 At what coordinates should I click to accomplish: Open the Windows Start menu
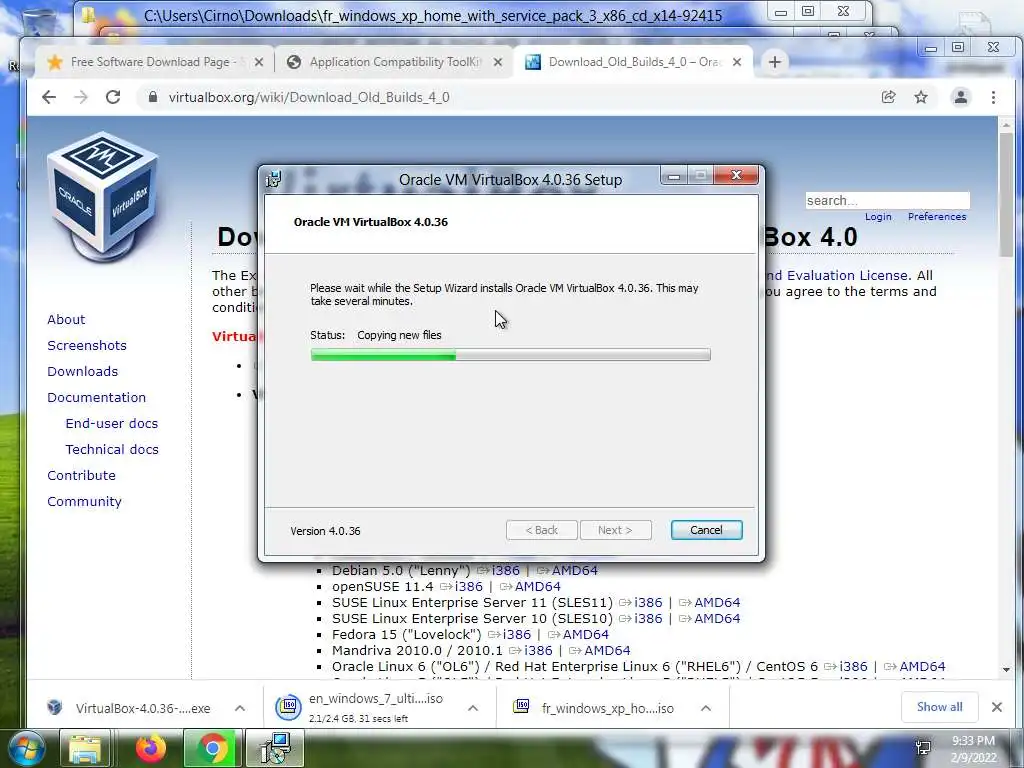[x=27, y=748]
